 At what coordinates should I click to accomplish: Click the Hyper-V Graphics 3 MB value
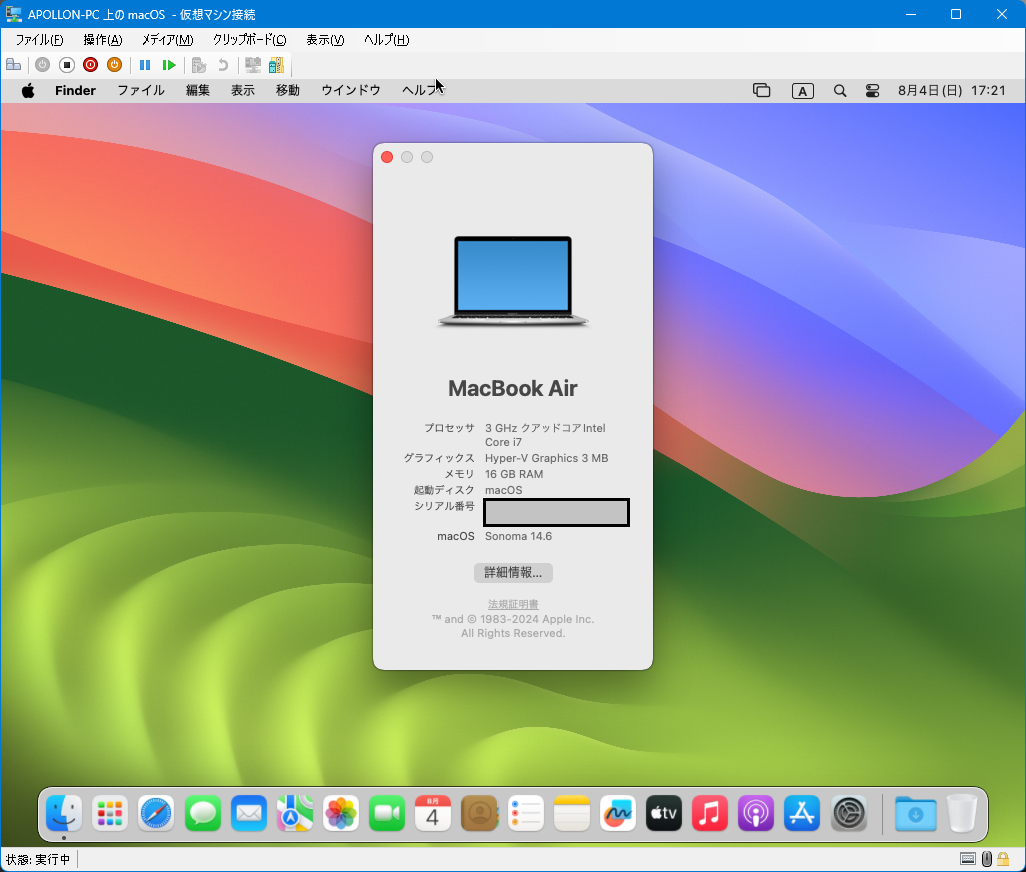[x=546, y=458]
